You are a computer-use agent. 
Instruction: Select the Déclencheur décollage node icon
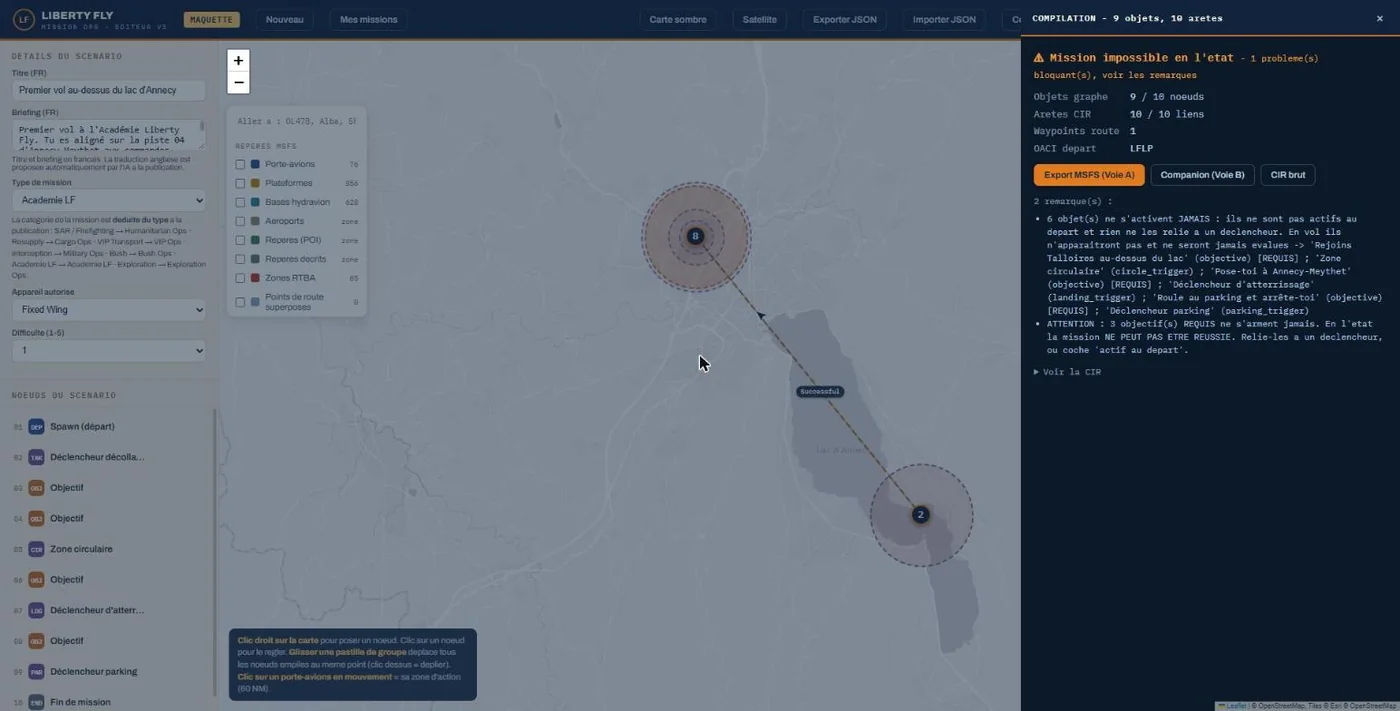(x=36, y=457)
